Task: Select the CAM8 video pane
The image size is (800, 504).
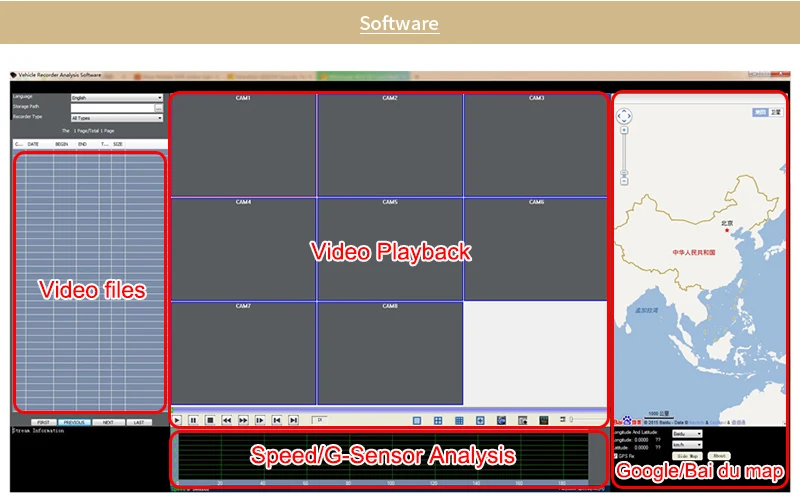Action: [390, 354]
